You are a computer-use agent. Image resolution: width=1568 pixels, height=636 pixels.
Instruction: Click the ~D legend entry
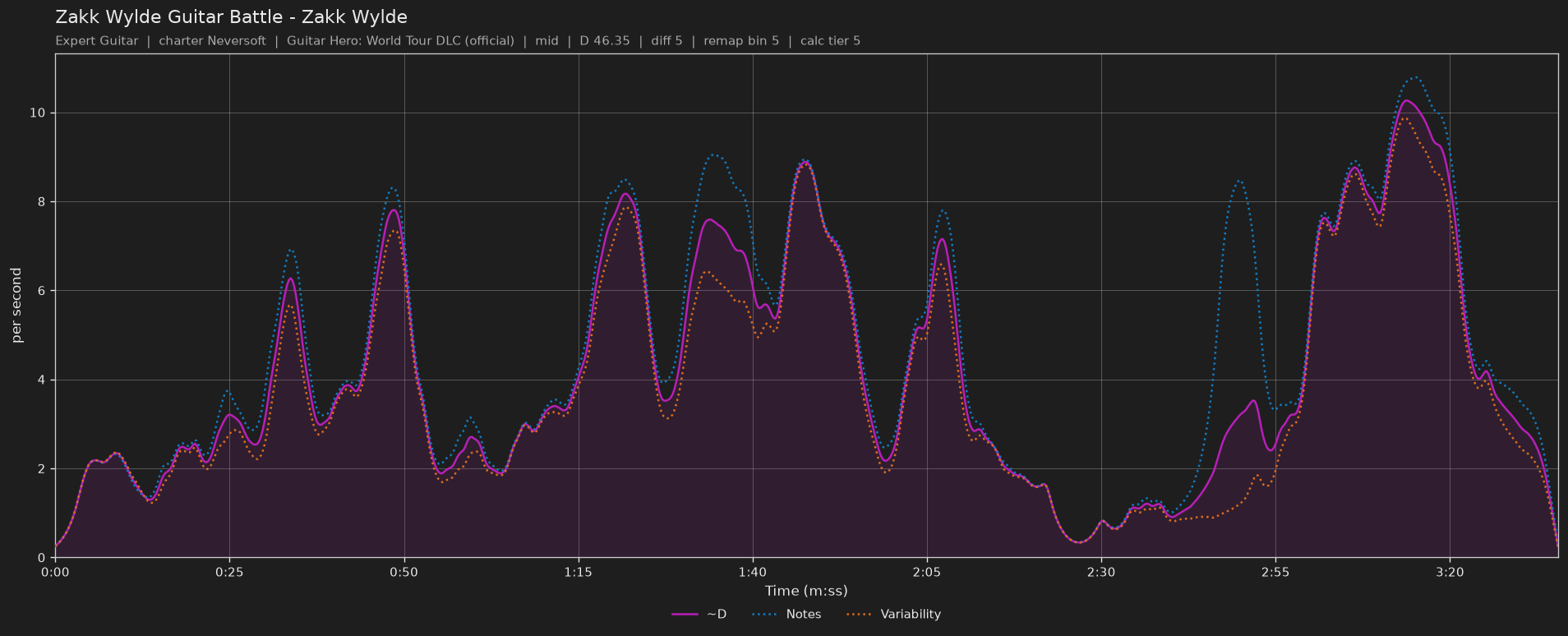[x=699, y=614]
